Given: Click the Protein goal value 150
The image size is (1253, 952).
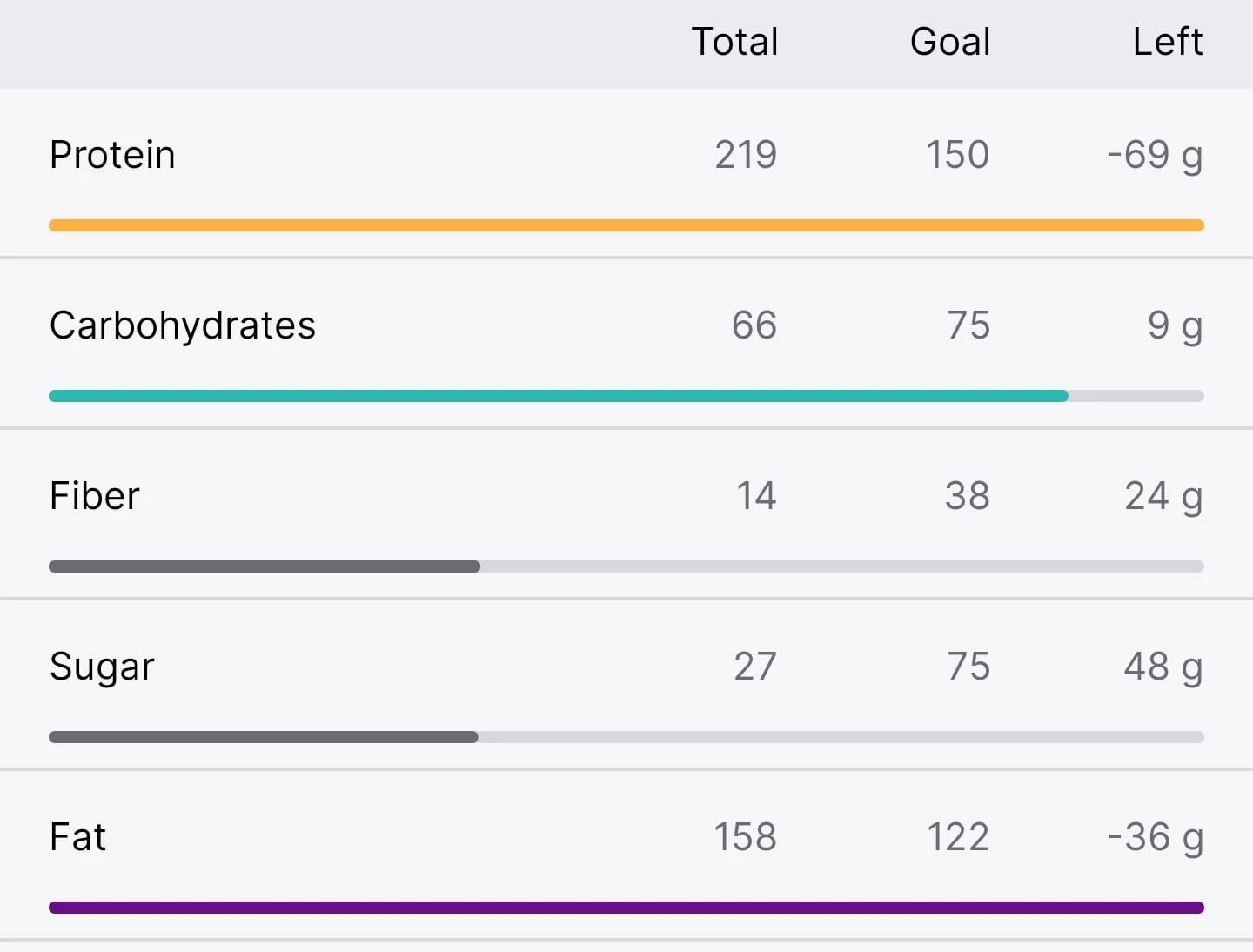Looking at the screenshot, I should [957, 155].
